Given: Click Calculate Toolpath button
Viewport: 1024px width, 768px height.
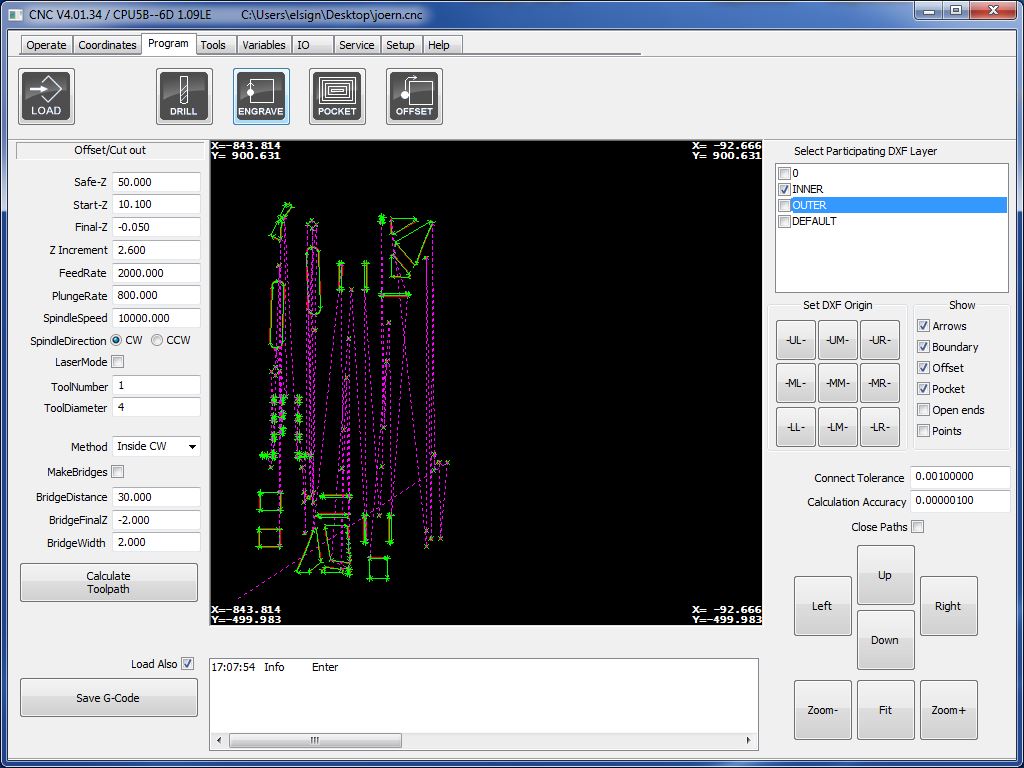Looking at the screenshot, I should 109,583.
